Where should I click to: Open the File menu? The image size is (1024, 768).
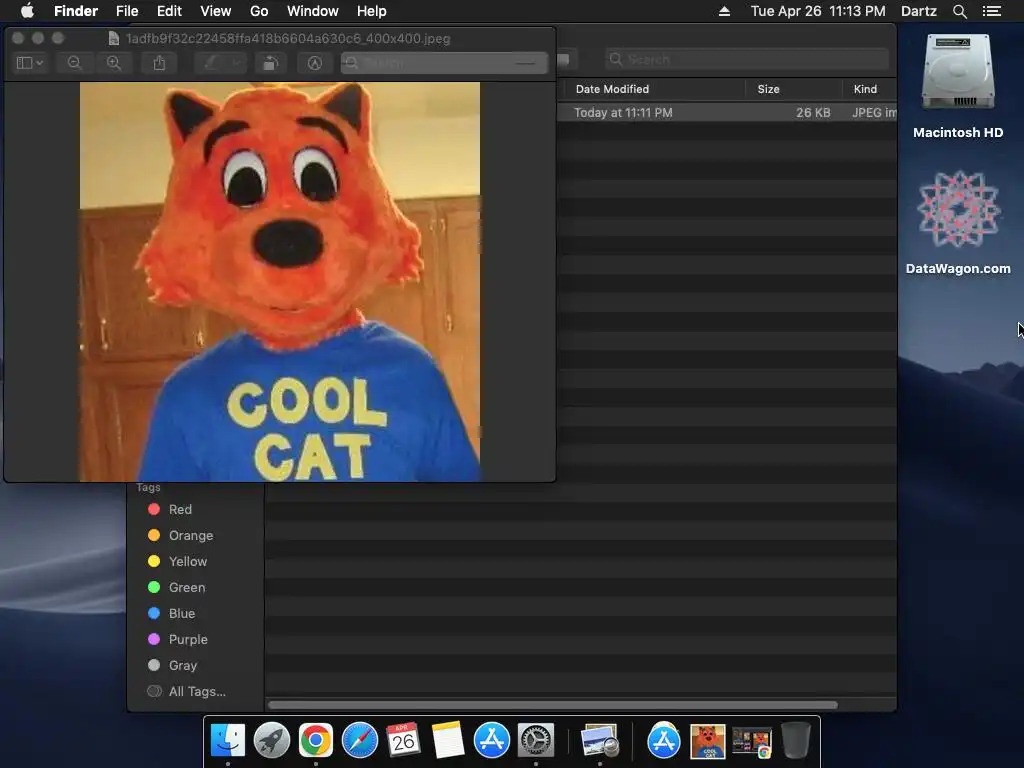click(x=127, y=11)
